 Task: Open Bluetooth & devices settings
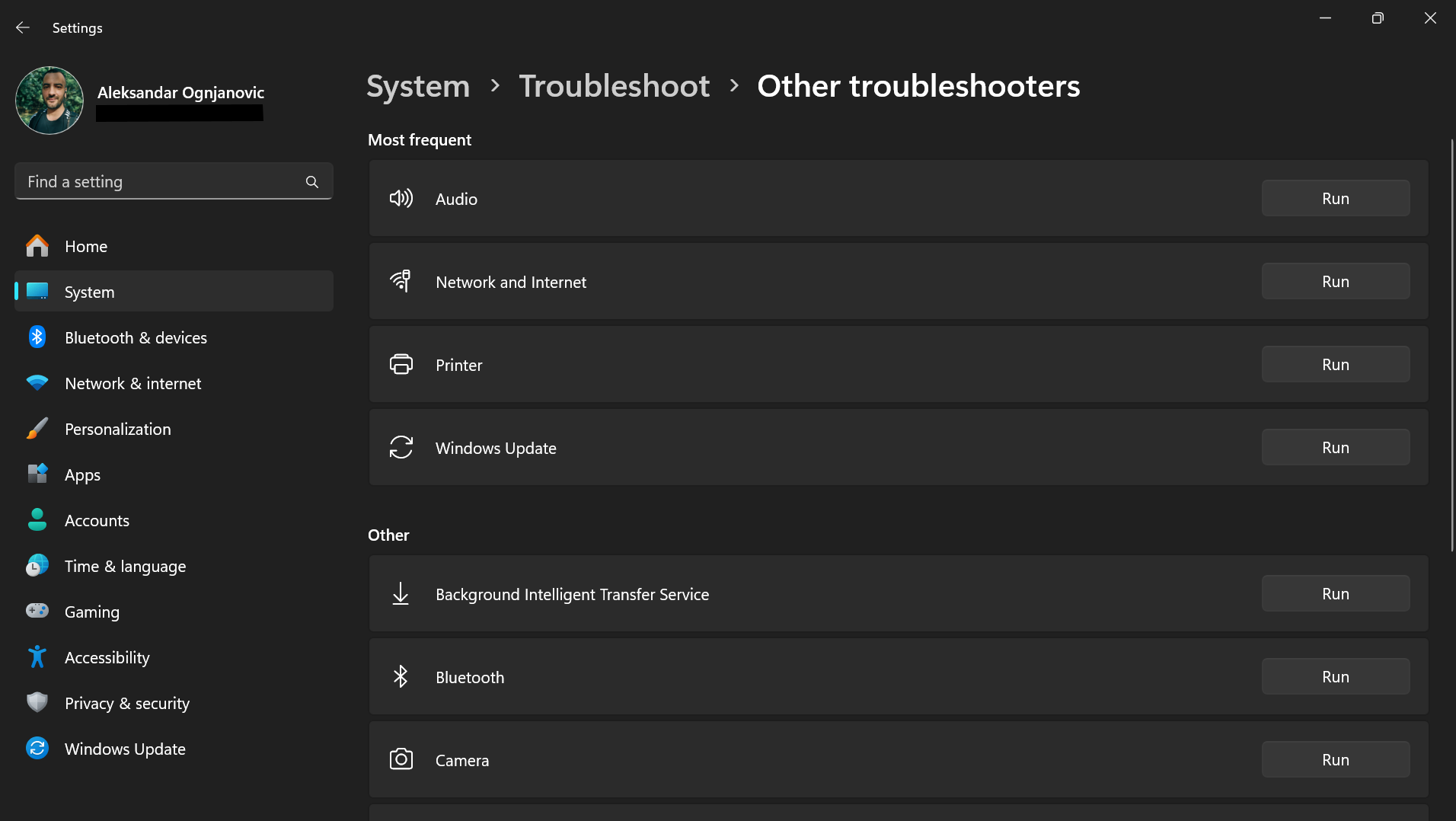pos(174,337)
